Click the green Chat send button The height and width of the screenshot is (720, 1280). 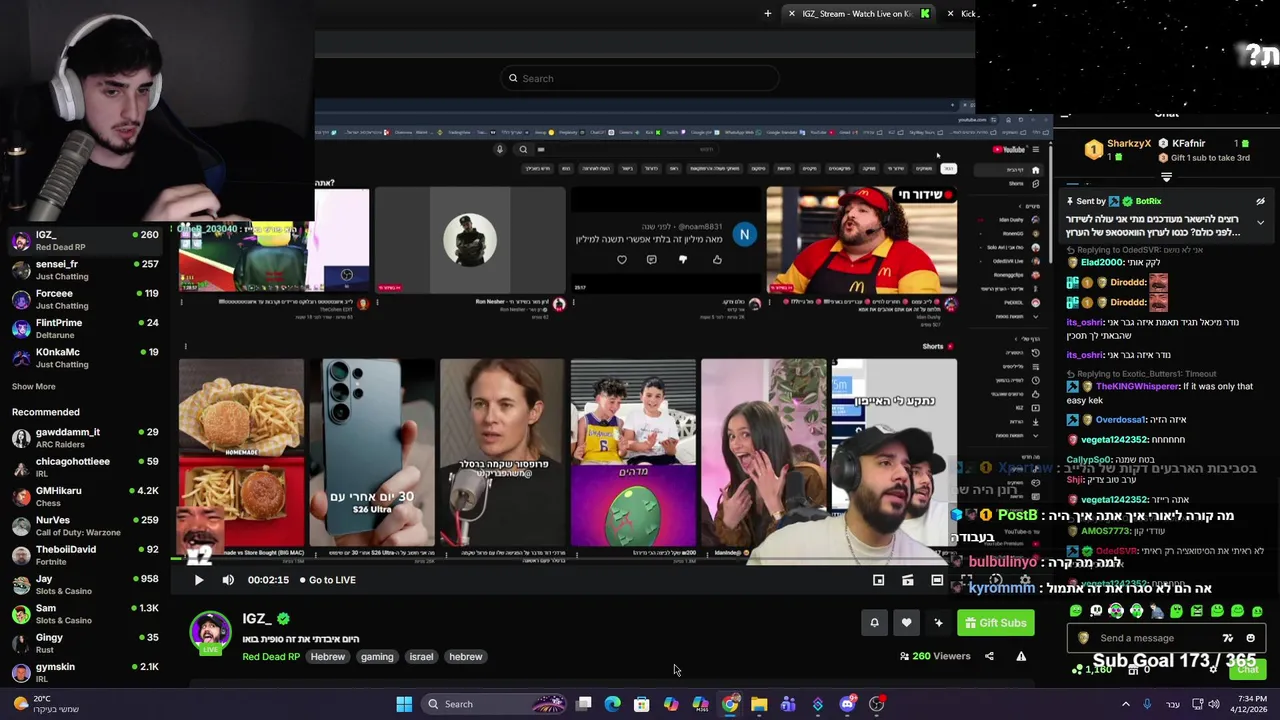click(x=1248, y=669)
